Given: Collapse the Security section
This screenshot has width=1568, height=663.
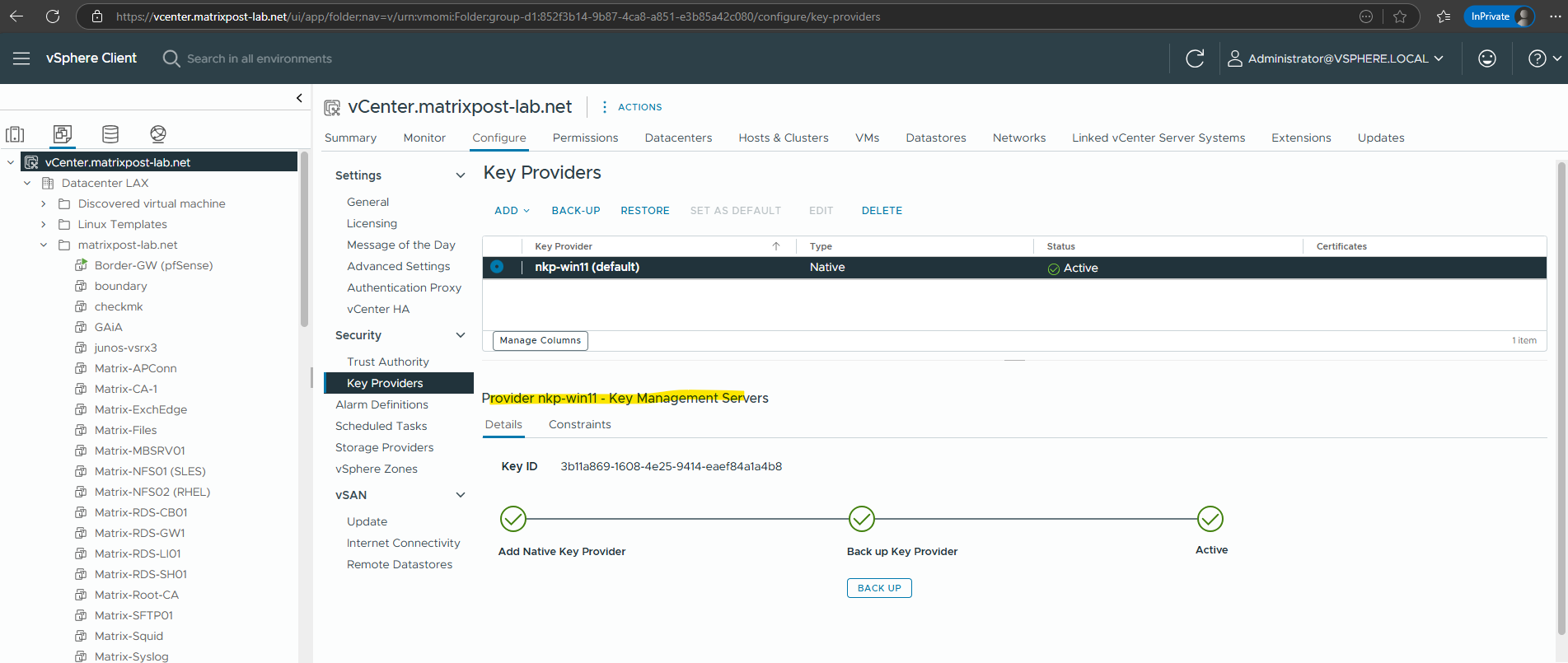Looking at the screenshot, I should tap(461, 335).
